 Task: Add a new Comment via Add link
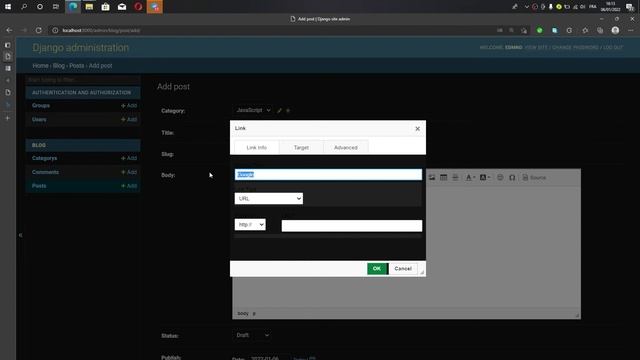(129, 172)
